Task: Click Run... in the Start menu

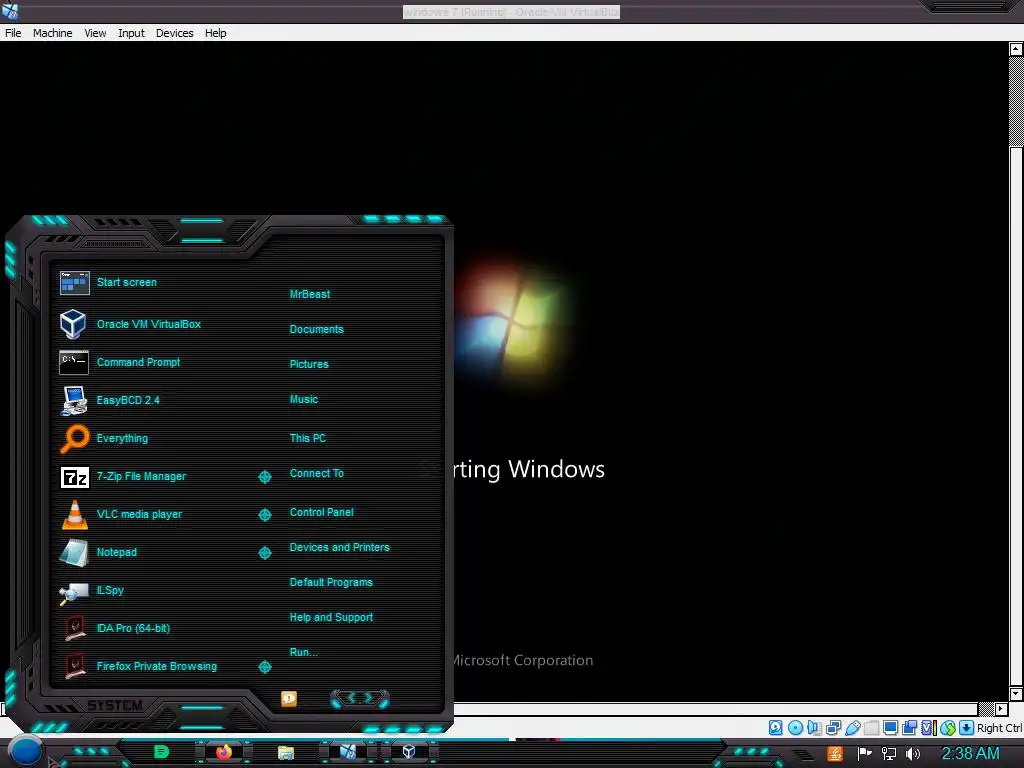Action: (x=304, y=652)
